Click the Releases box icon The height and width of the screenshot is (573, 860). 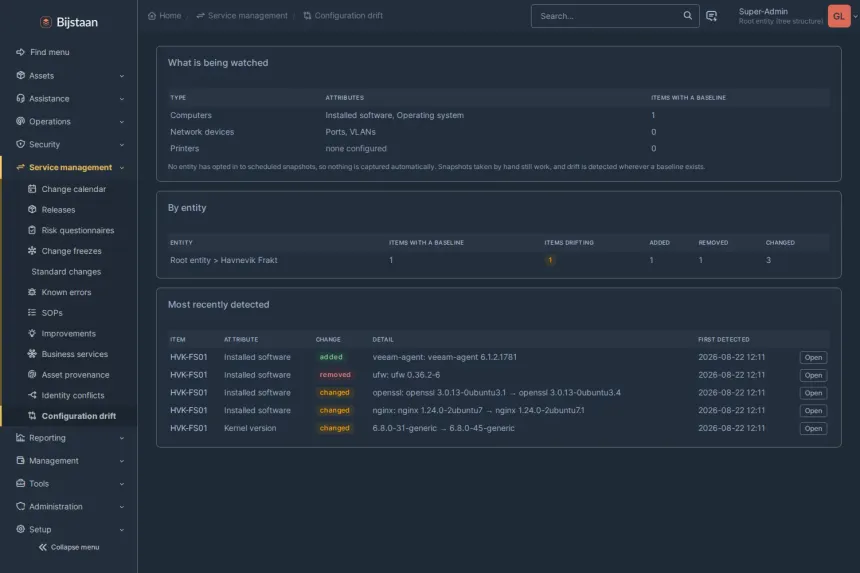tap(32, 209)
